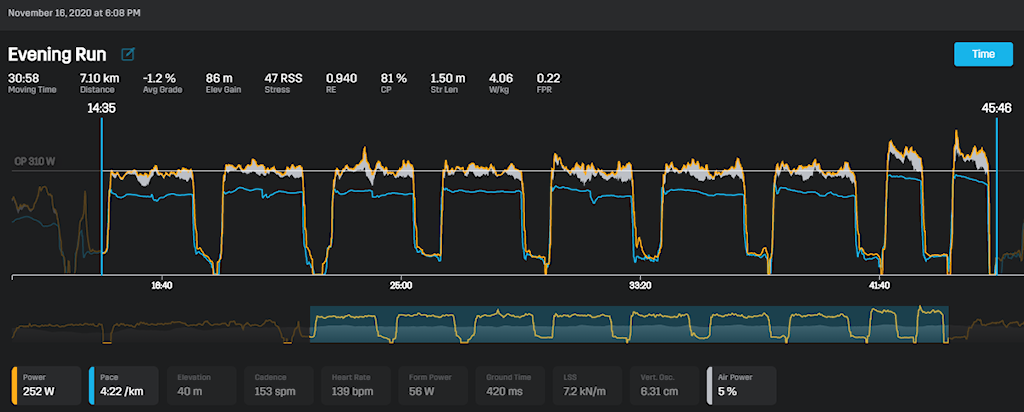Click the 1.50 m Str Len value

(x=448, y=78)
